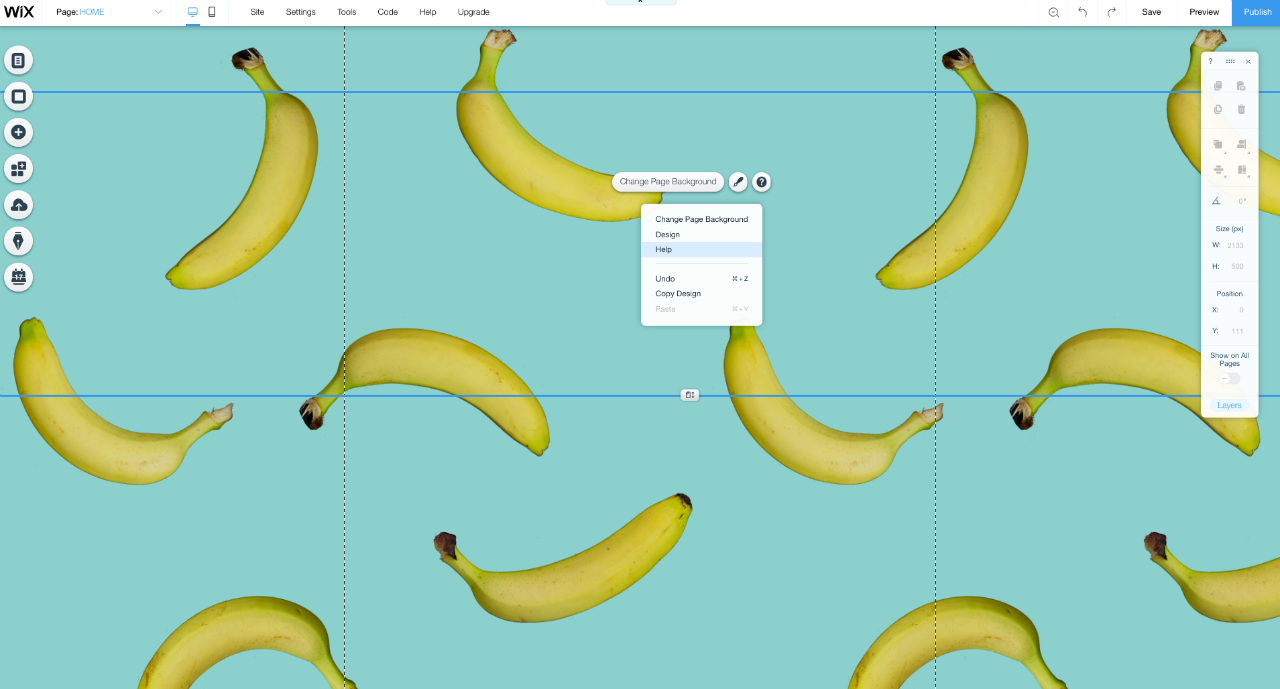Open the Help menu in top bar
The height and width of the screenshot is (689, 1280).
pyautogui.click(x=428, y=12)
